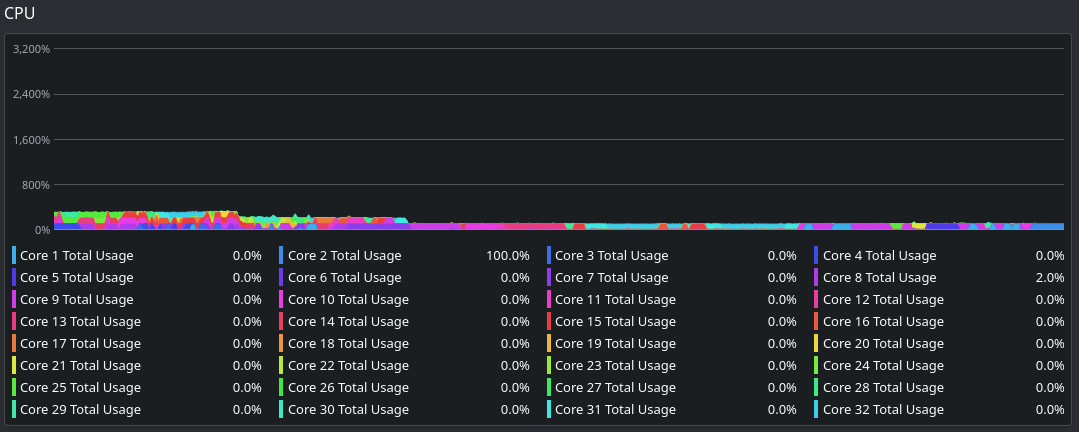Select the Core 17 Total Usage label
The height and width of the screenshot is (432, 1079).
[x=81, y=343]
